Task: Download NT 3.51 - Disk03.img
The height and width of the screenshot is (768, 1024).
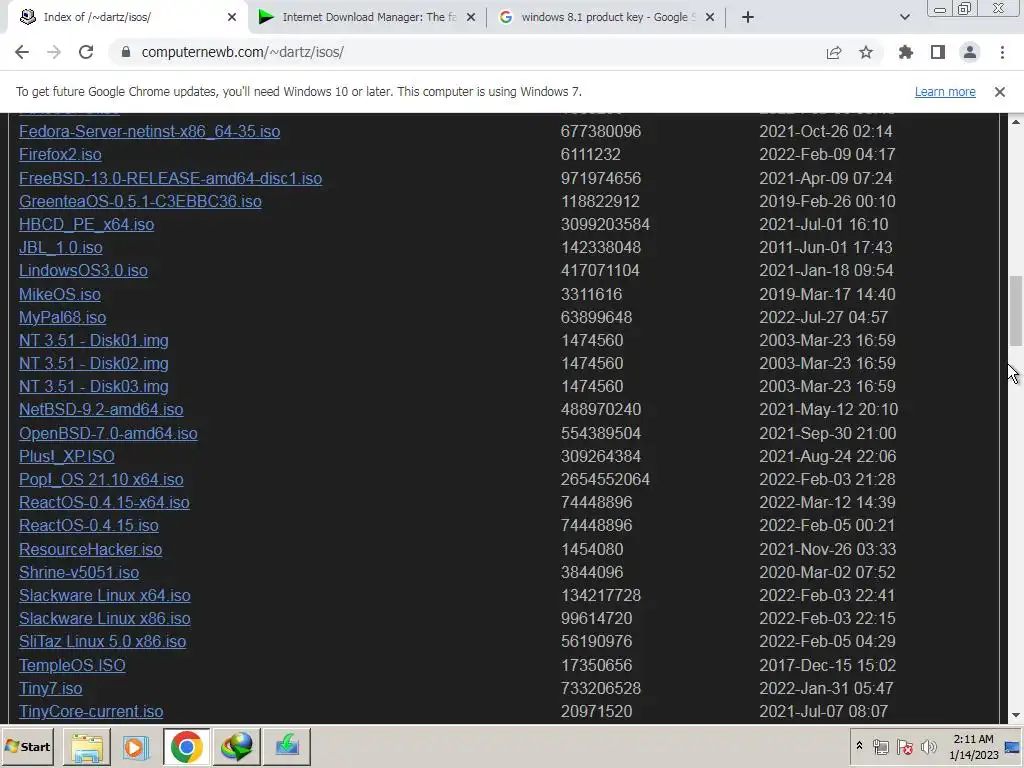Action: coord(93,386)
